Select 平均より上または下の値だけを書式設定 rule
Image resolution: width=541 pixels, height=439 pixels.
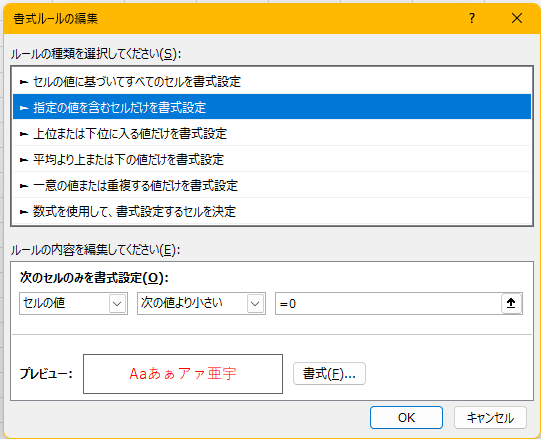click(272, 159)
